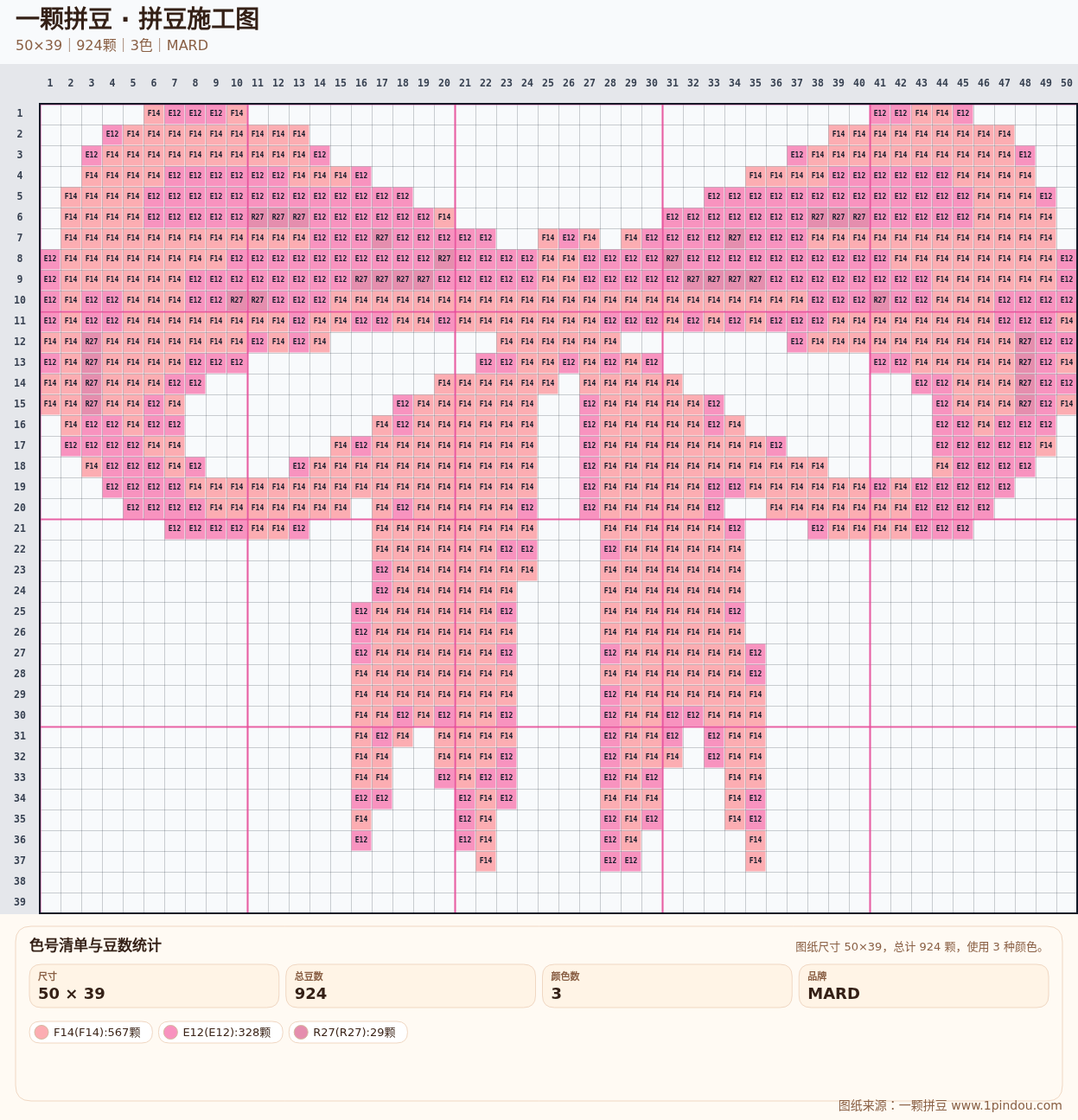This screenshot has height=1120, width=1078.
Task: Select the E12(E12):328颗 legend chip
Action: pos(220,1032)
